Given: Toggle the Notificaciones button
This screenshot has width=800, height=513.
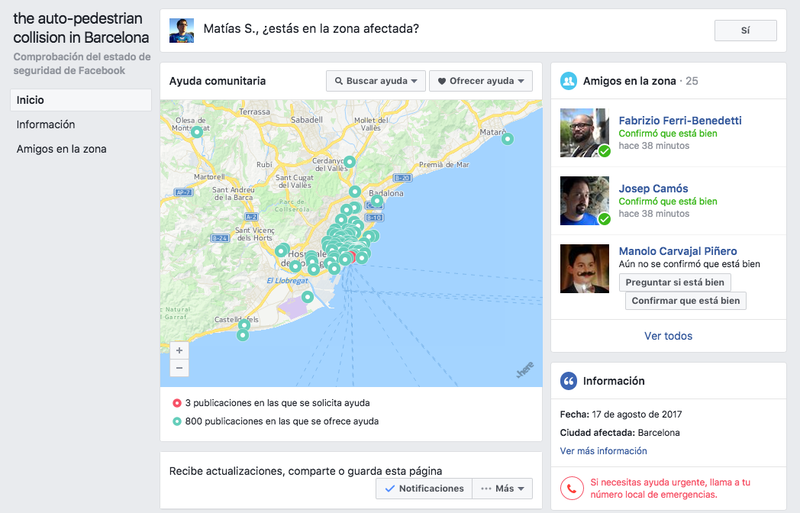Looking at the screenshot, I should pyautogui.click(x=424, y=488).
